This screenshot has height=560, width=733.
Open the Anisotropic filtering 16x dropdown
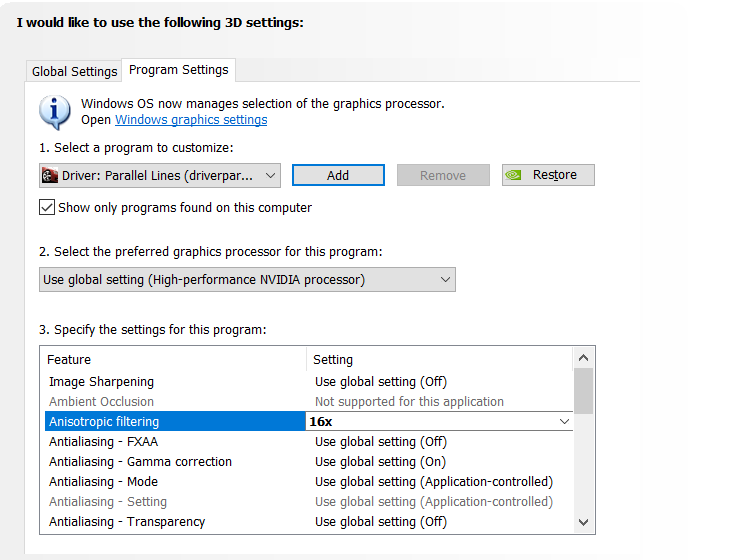click(565, 422)
